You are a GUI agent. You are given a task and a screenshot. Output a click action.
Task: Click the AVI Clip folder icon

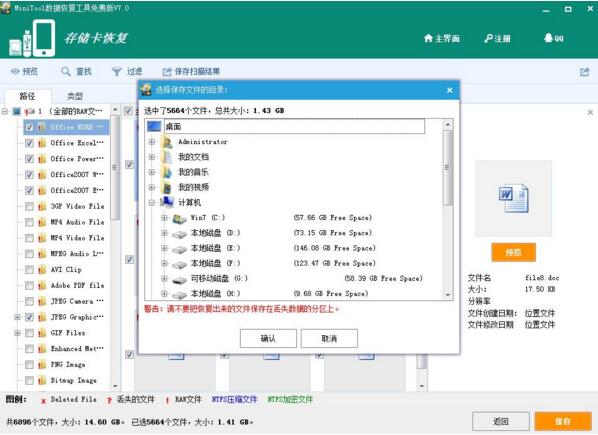pyautogui.click(x=42, y=270)
